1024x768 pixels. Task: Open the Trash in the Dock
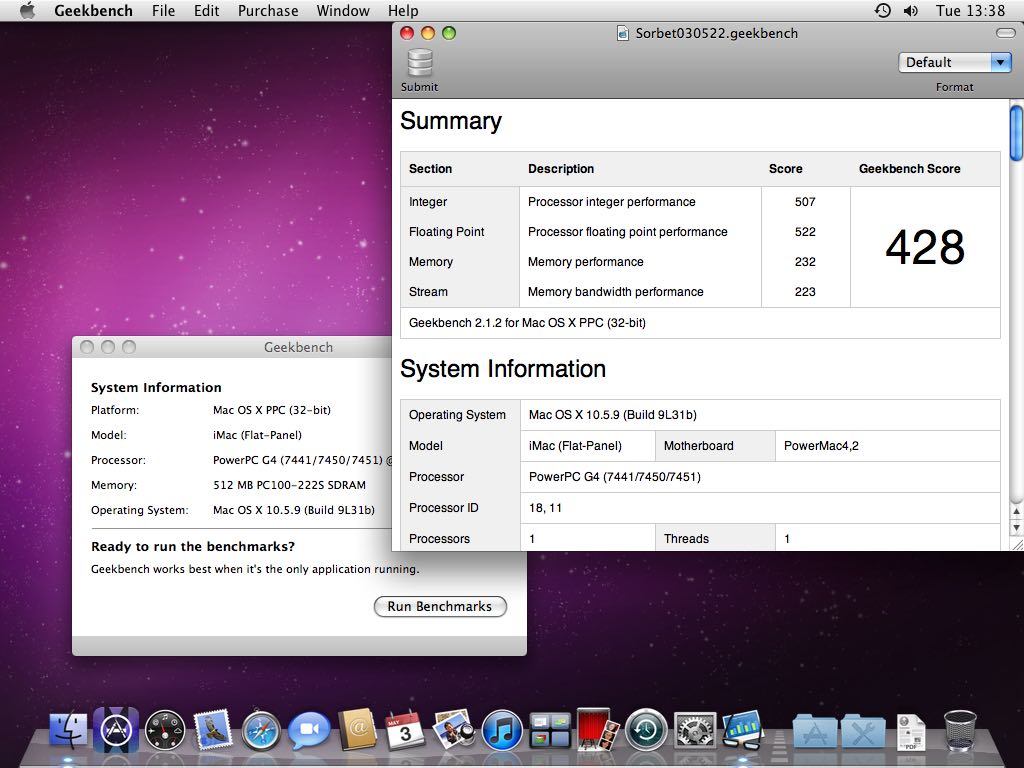[960, 730]
